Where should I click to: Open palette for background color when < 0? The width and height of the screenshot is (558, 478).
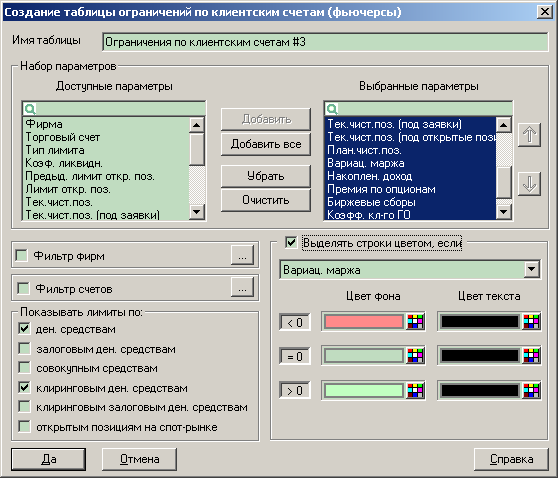[x=415, y=322]
